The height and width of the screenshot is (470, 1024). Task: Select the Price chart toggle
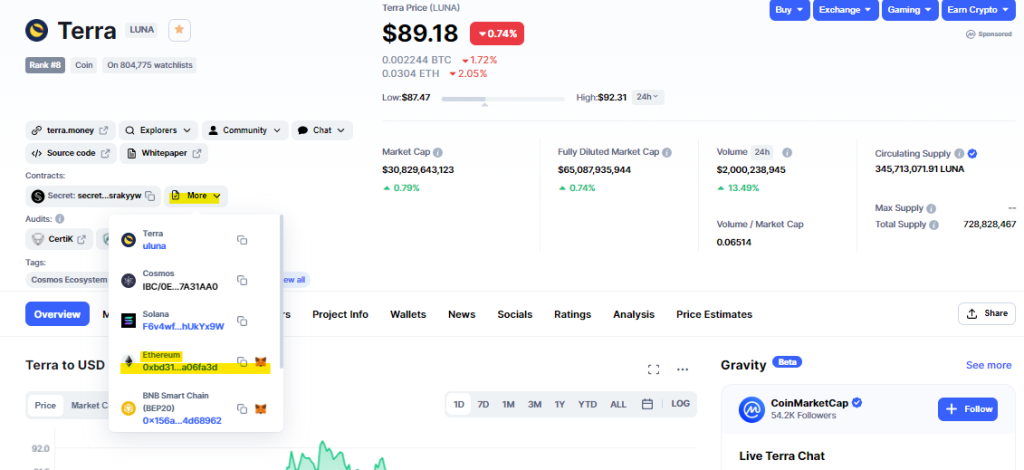tap(46, 405)
